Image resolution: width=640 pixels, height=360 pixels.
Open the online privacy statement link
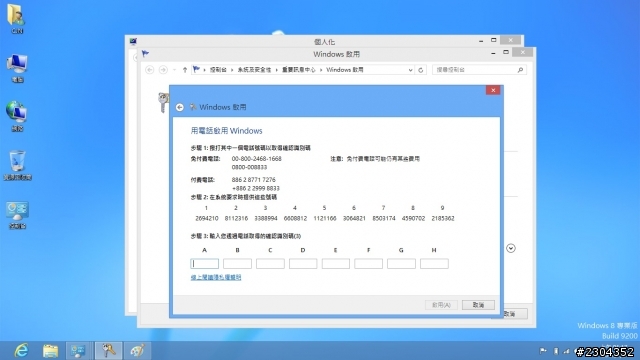click(216, 278)
